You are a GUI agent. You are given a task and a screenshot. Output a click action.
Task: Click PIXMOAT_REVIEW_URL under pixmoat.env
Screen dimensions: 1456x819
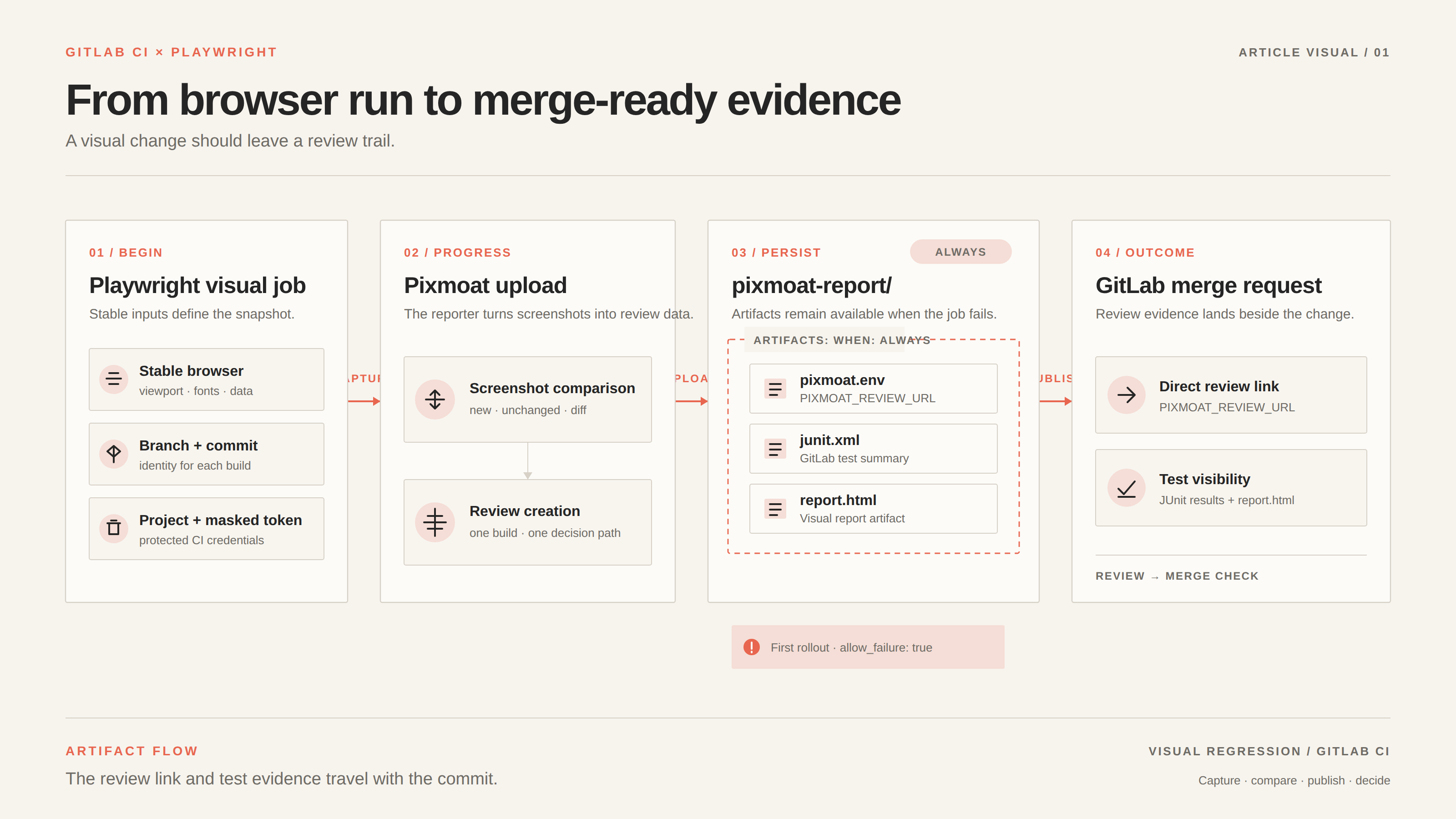pos(867,399)
